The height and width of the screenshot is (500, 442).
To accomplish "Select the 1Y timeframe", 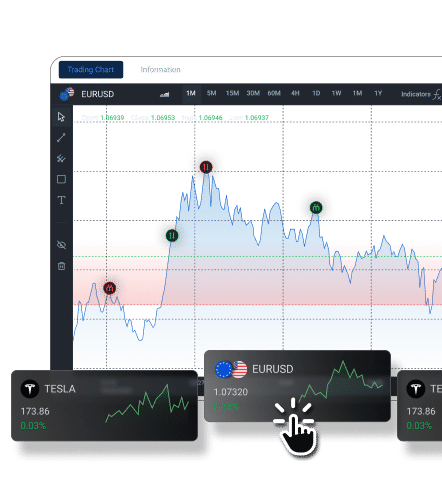I will click(x=378, y=93).
